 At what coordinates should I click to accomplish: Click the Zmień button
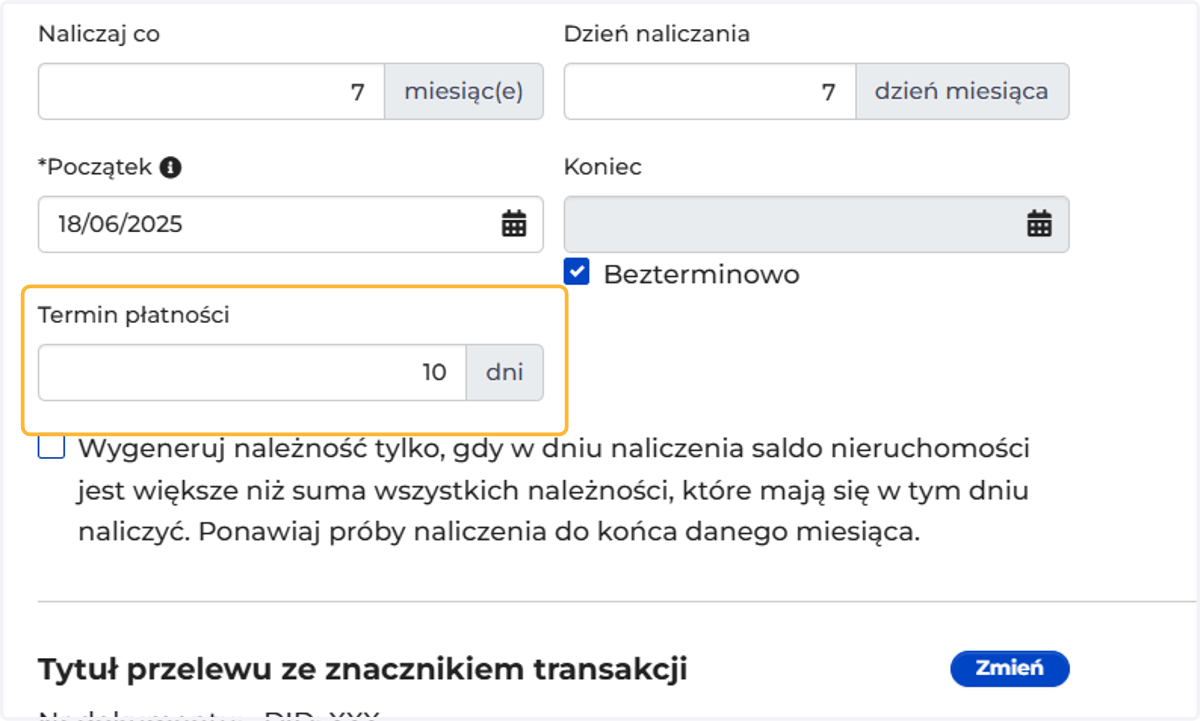[1009, 668]
